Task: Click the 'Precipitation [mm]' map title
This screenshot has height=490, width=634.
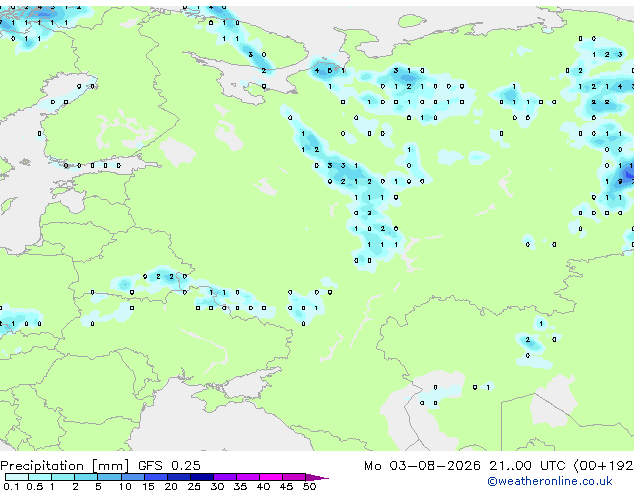Action: (x=65, y=466)
